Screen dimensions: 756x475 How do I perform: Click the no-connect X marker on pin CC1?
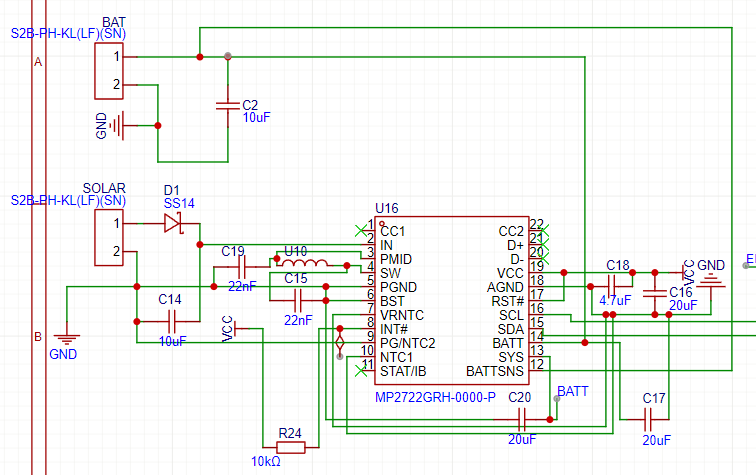point(361,231)
